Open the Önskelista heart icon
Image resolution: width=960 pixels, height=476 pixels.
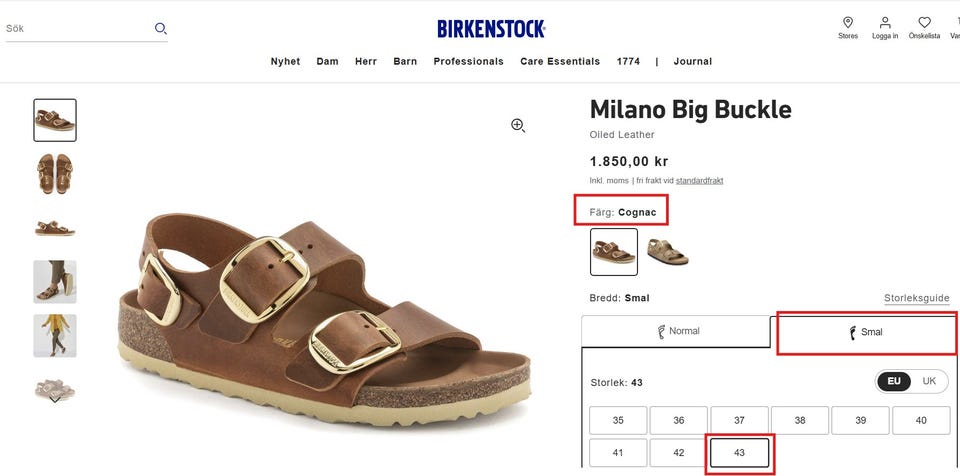click(x=924, y=23)
